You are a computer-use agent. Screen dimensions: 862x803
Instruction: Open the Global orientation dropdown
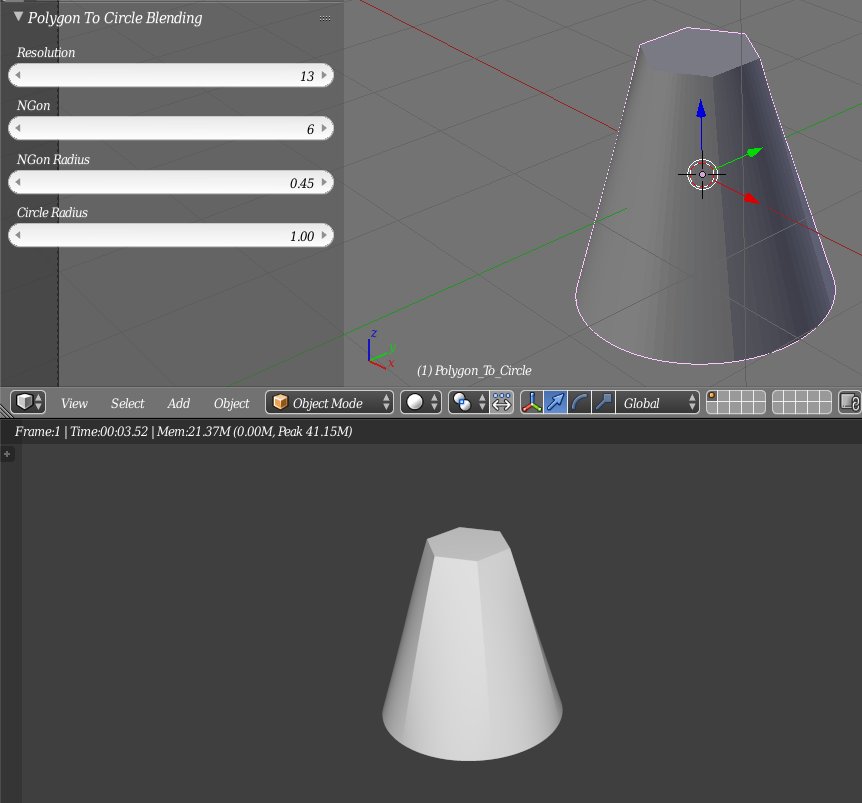click(x=658, y=402)
